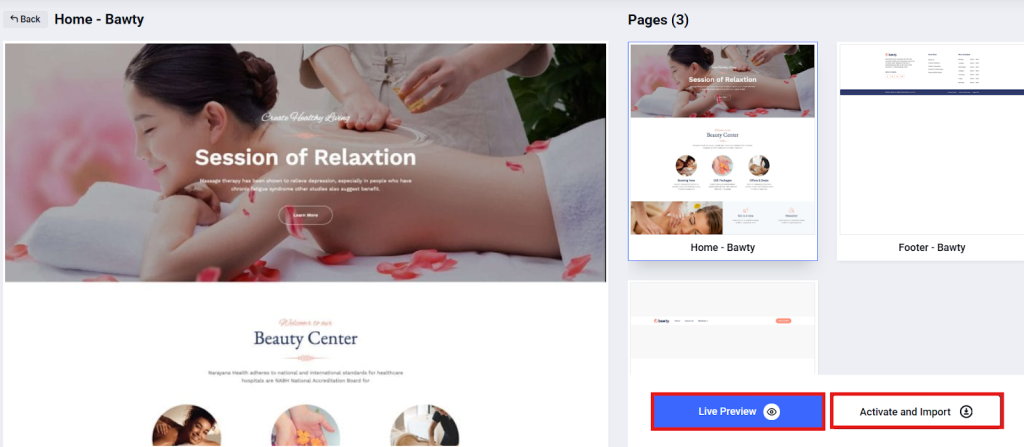
Task: Click the Session of Relaxtion heading
Action: [x=305, y=157]
